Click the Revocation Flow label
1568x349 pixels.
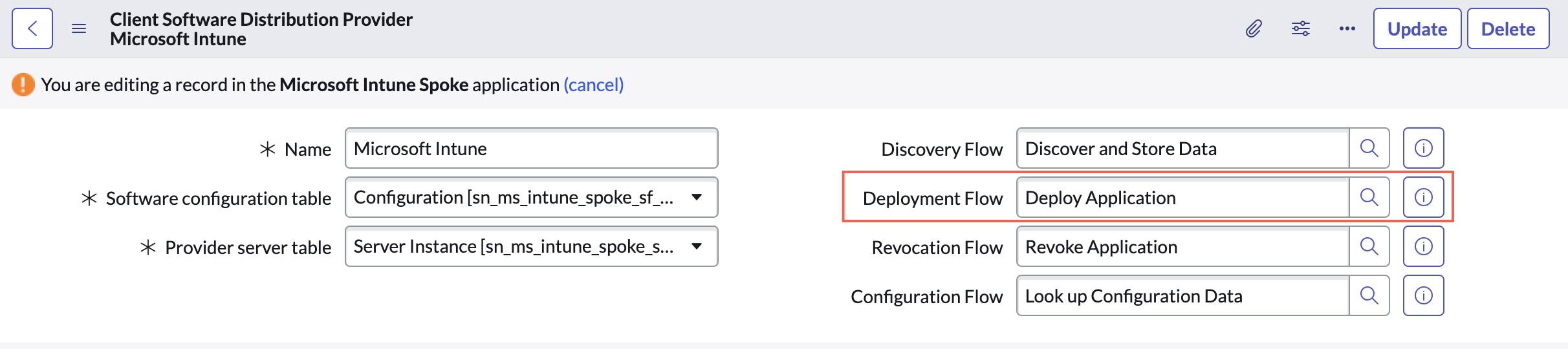pos(937,248)
